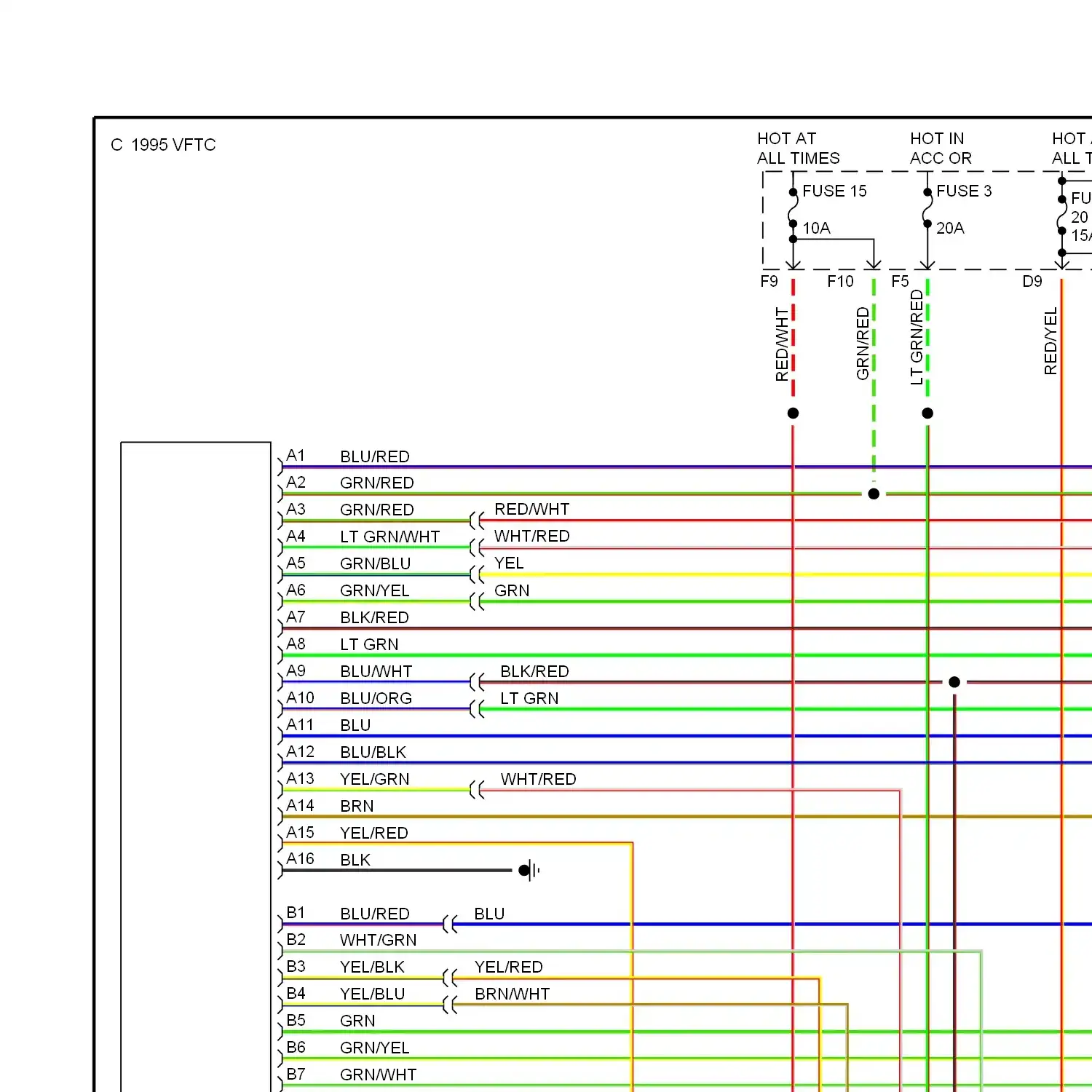The image size is (1092, 1092).
Task: Click "BLK/RED" after the A9 connector
Action: point(534,671)
